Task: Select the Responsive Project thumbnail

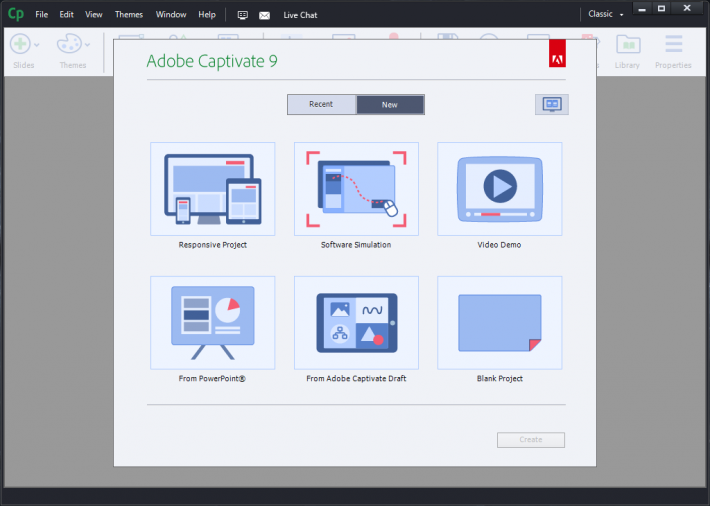Action: coord(212,189)
